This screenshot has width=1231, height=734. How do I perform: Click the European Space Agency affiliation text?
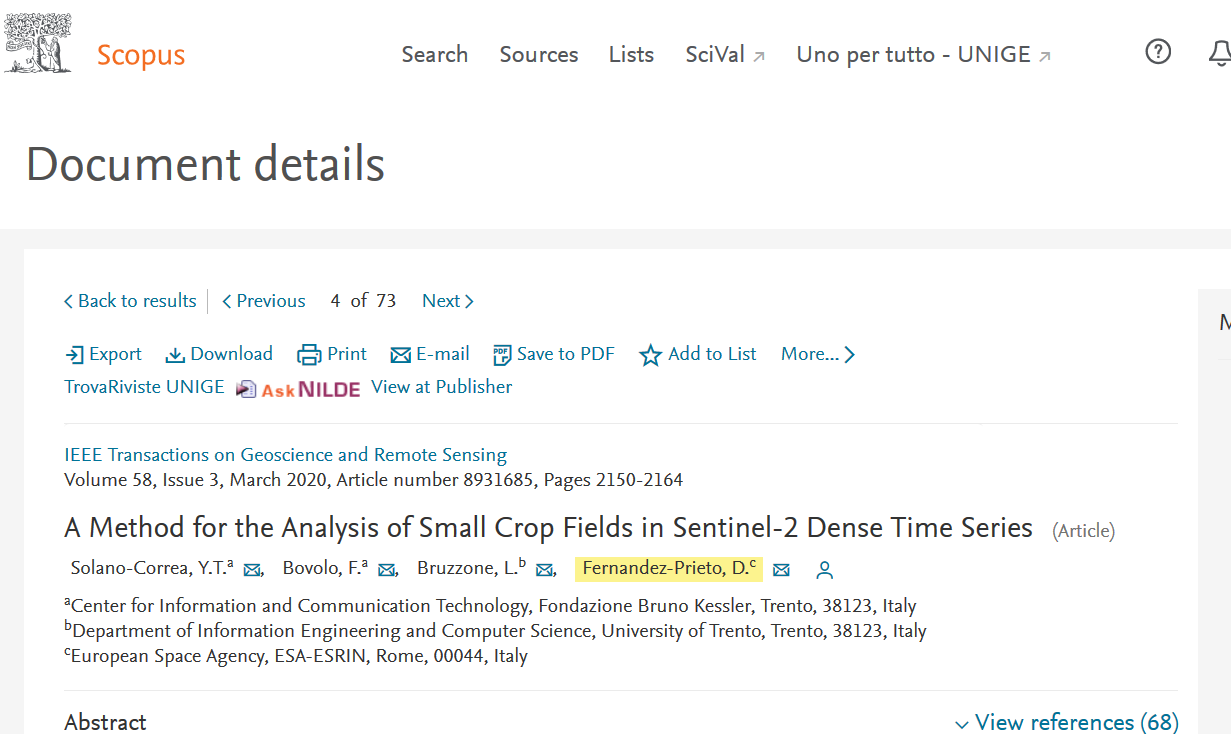pyautogui.click(x=296, y=656)
